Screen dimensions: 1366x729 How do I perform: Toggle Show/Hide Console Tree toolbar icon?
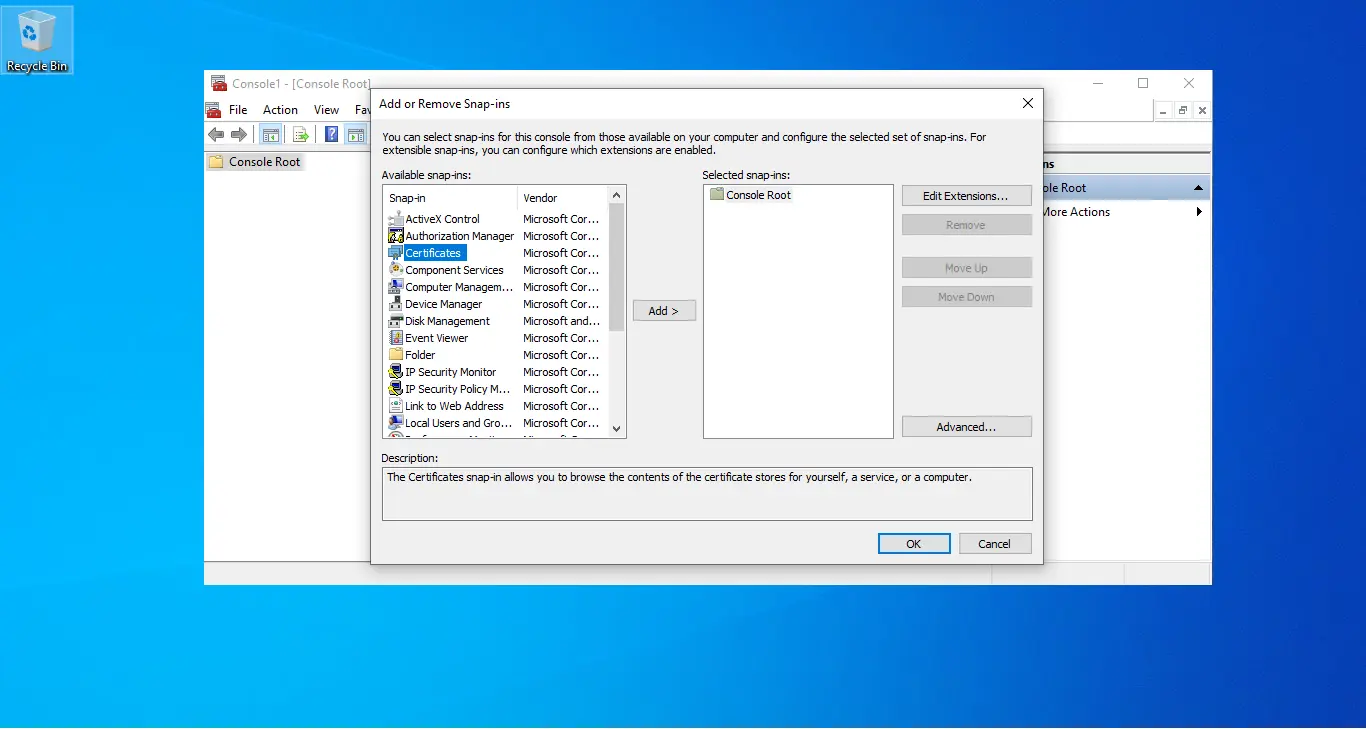[x=270, y=135]
